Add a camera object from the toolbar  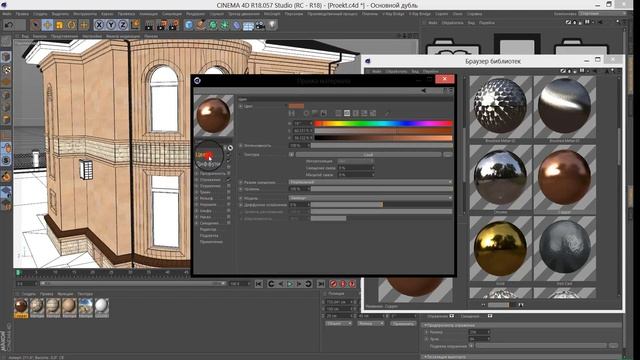coord(260,26)
